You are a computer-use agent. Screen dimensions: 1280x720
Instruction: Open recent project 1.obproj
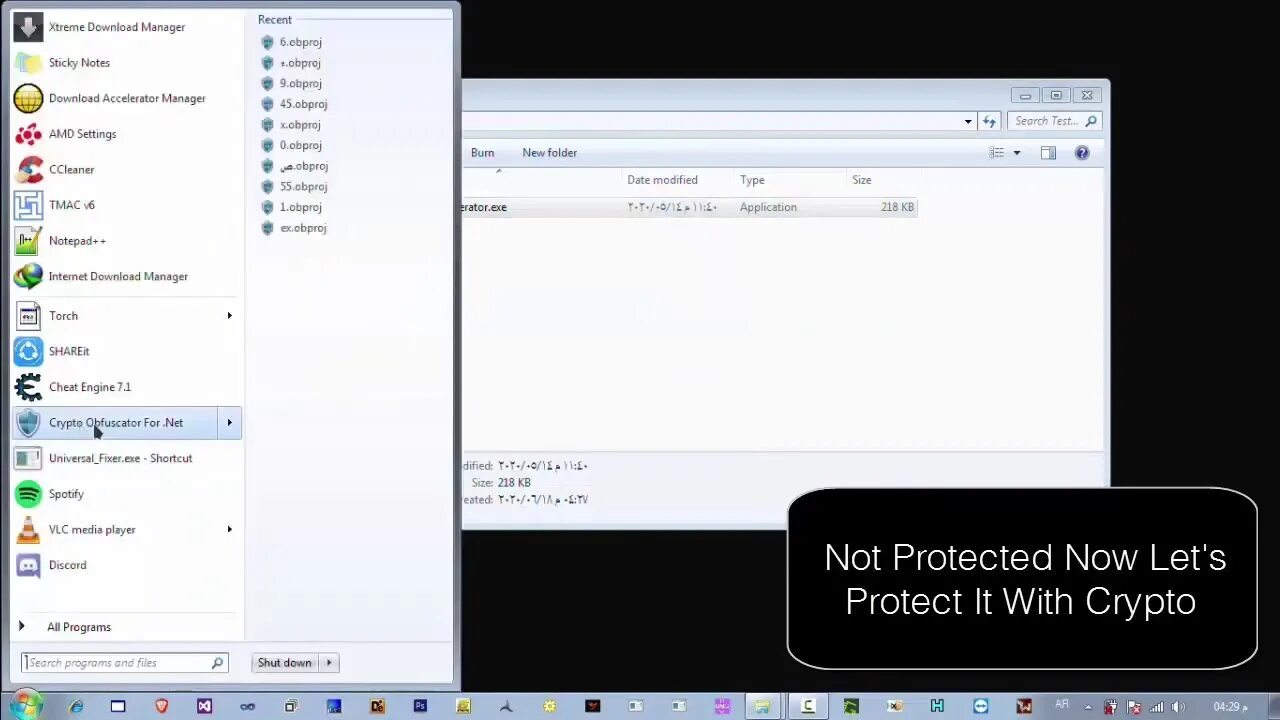pyautogui.click(x=300, y=207)
